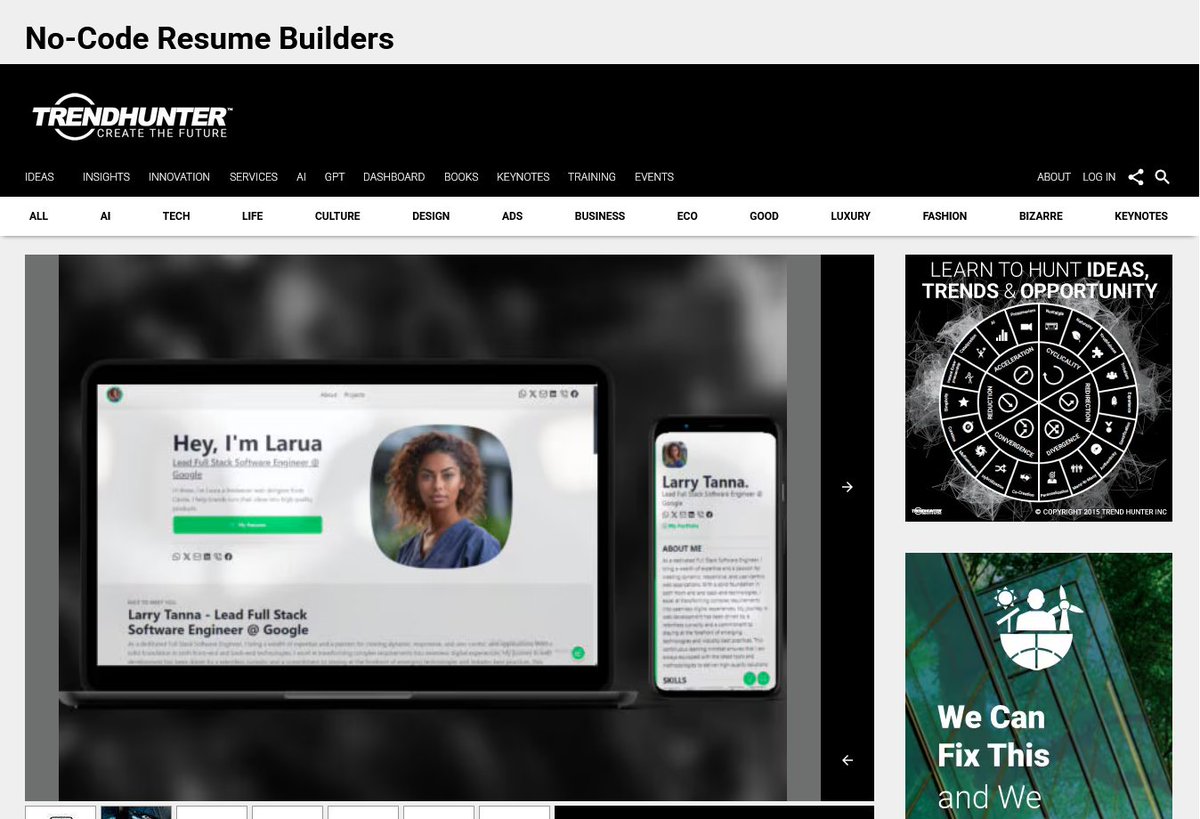Click the laptop and phone resume image
Screen dimensions: 1200x819
(423, 528)
